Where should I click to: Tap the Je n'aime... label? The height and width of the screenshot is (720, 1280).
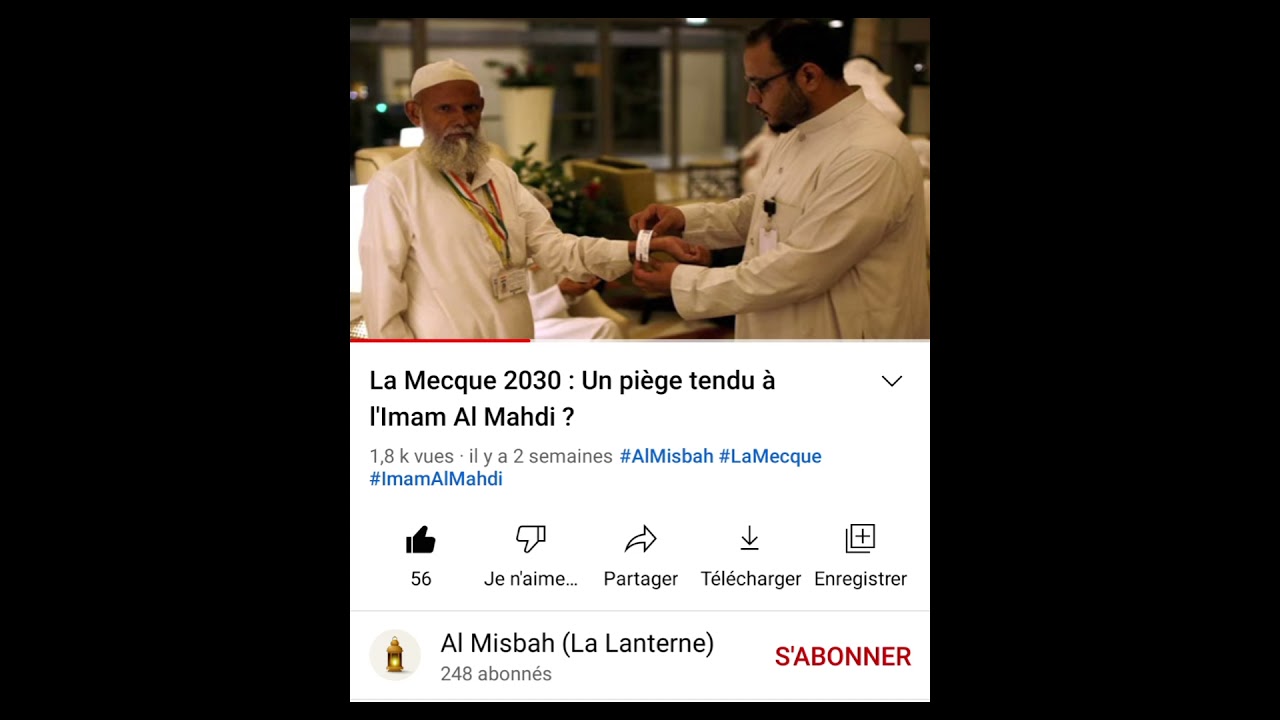(x=531, y=579)
